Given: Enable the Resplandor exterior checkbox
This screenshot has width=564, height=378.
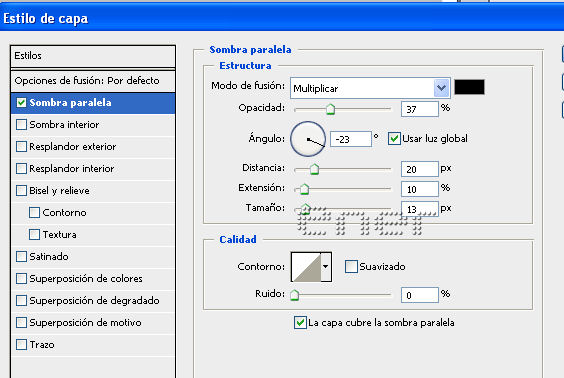Looking at the screenshot, I should [x=21, y=146].
